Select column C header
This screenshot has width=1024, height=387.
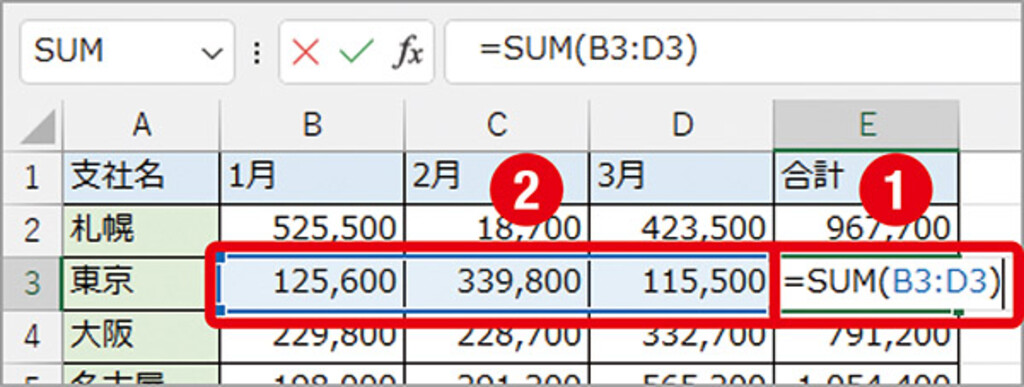497,125
